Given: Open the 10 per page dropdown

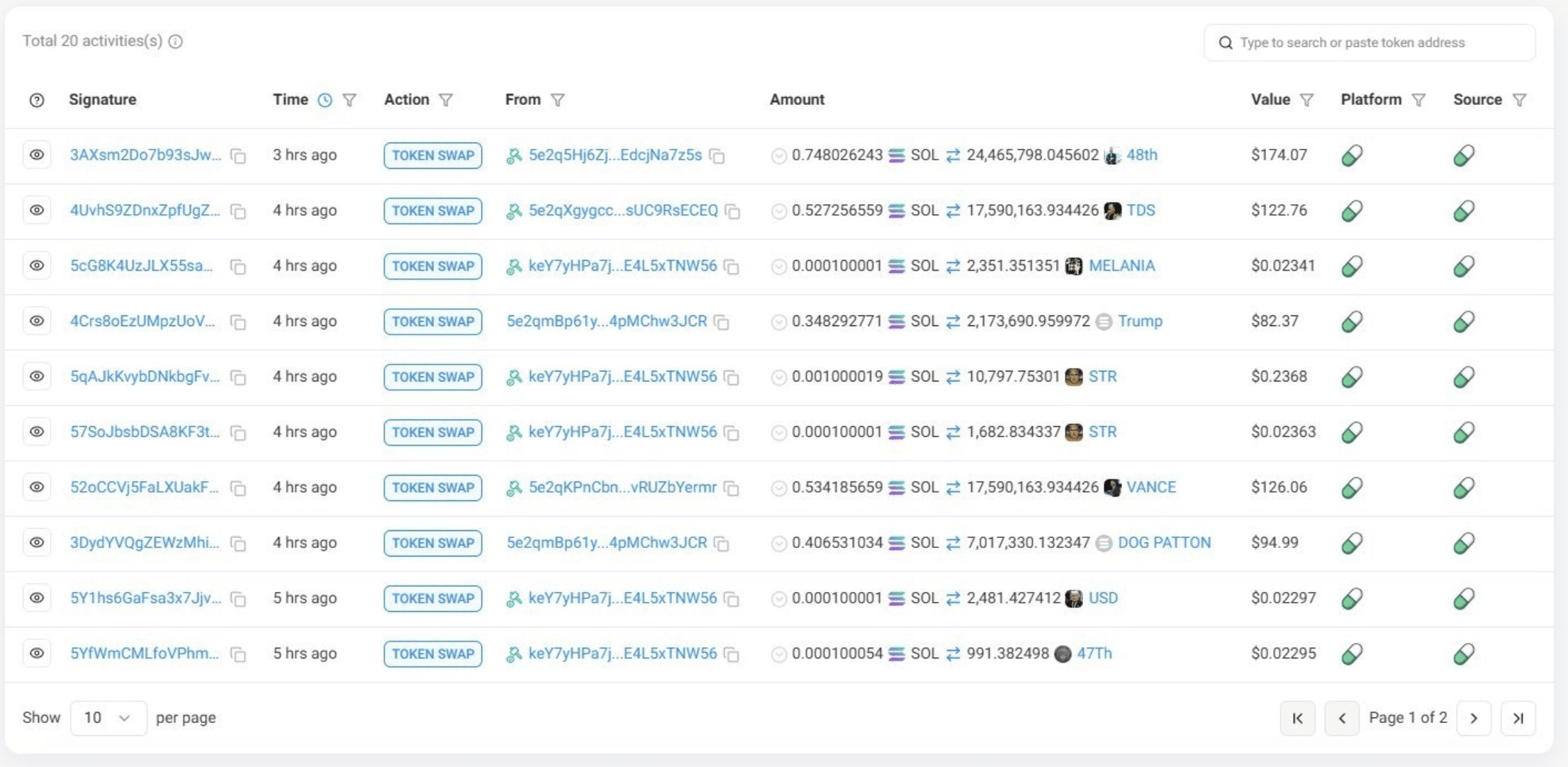Looking at the screenshot, I should (108, 718).
